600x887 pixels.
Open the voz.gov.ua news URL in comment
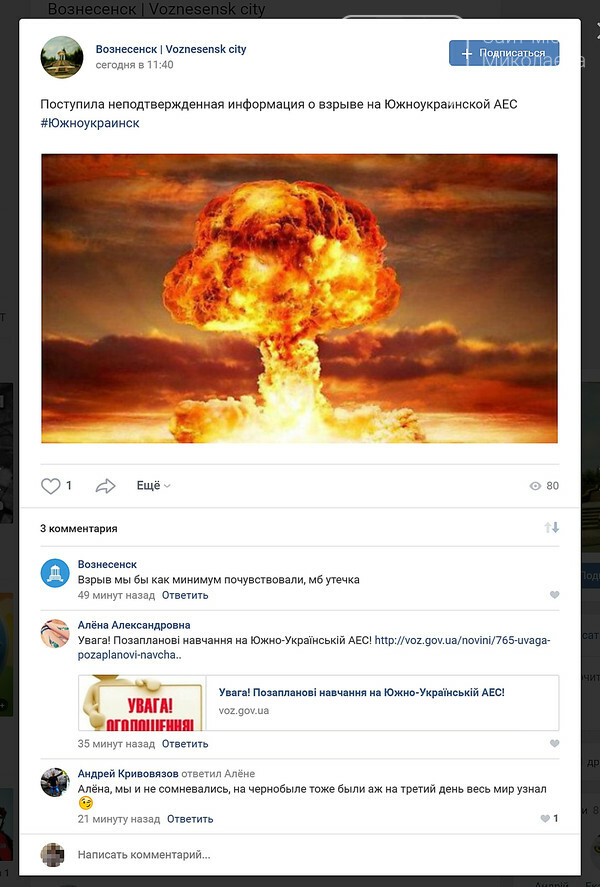462,640
